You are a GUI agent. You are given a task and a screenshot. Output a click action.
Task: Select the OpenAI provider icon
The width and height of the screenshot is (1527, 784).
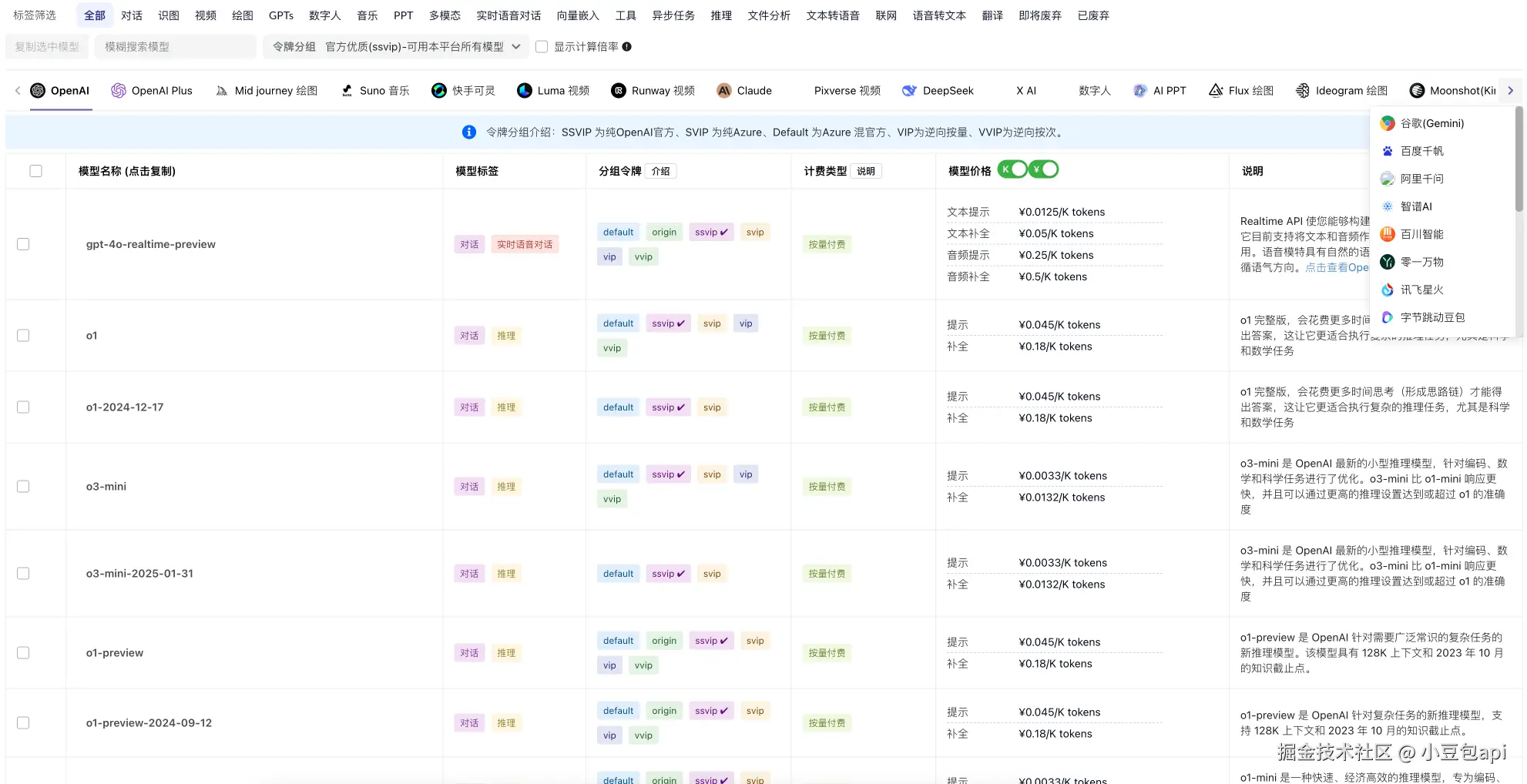[38, 91]
